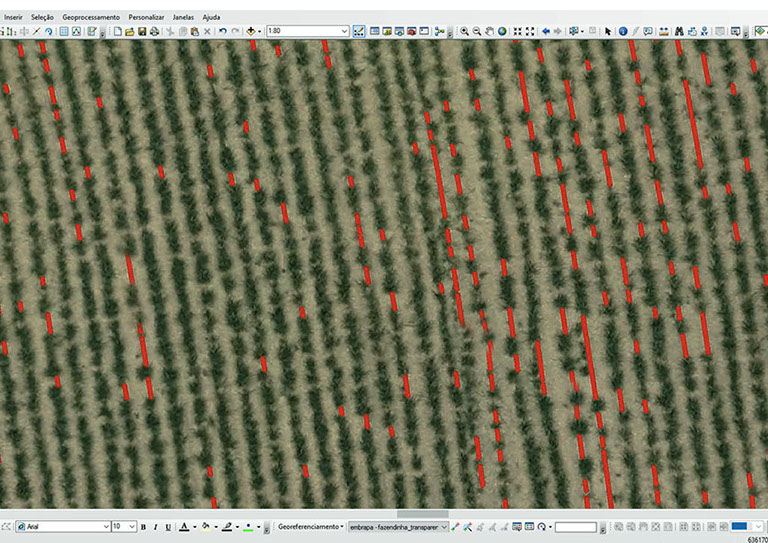Open the georeferencing layer dropdown
Image resolution: width=768 pixels, height=543 pixels.
(444, 526)
